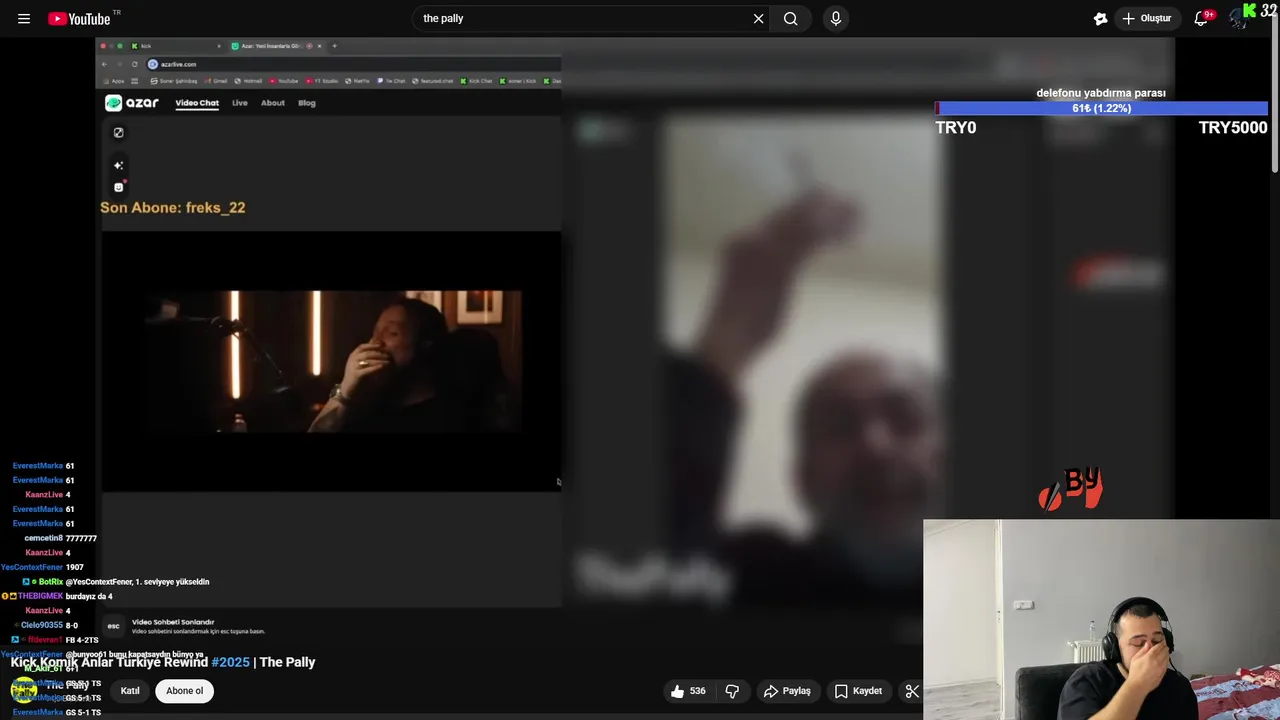This screenshot has width=1280, height=720.
Task: Dislike the video with thumbs down
Action: click(733, 691)
